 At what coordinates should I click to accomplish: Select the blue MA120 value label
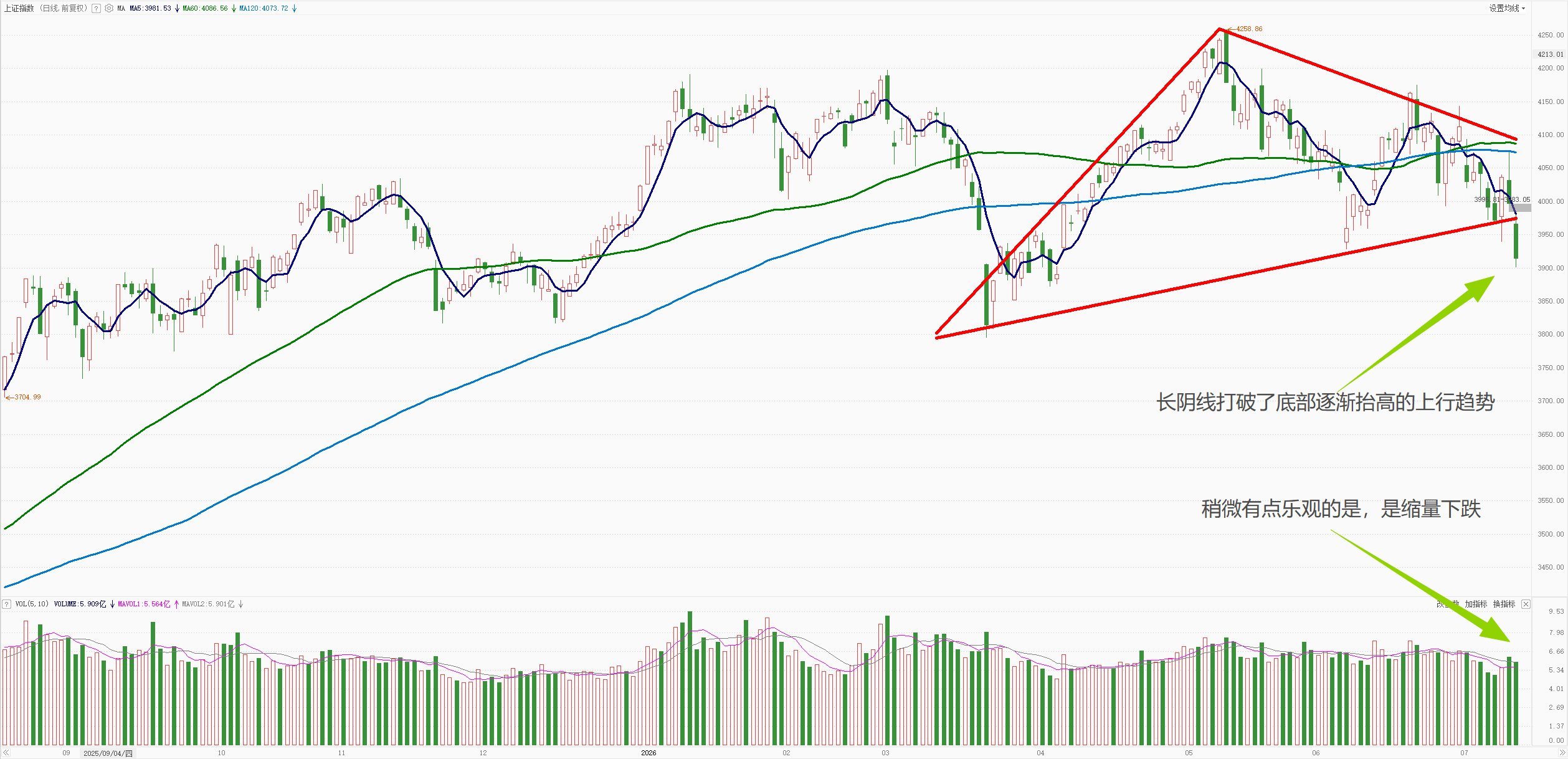[264, 9]
